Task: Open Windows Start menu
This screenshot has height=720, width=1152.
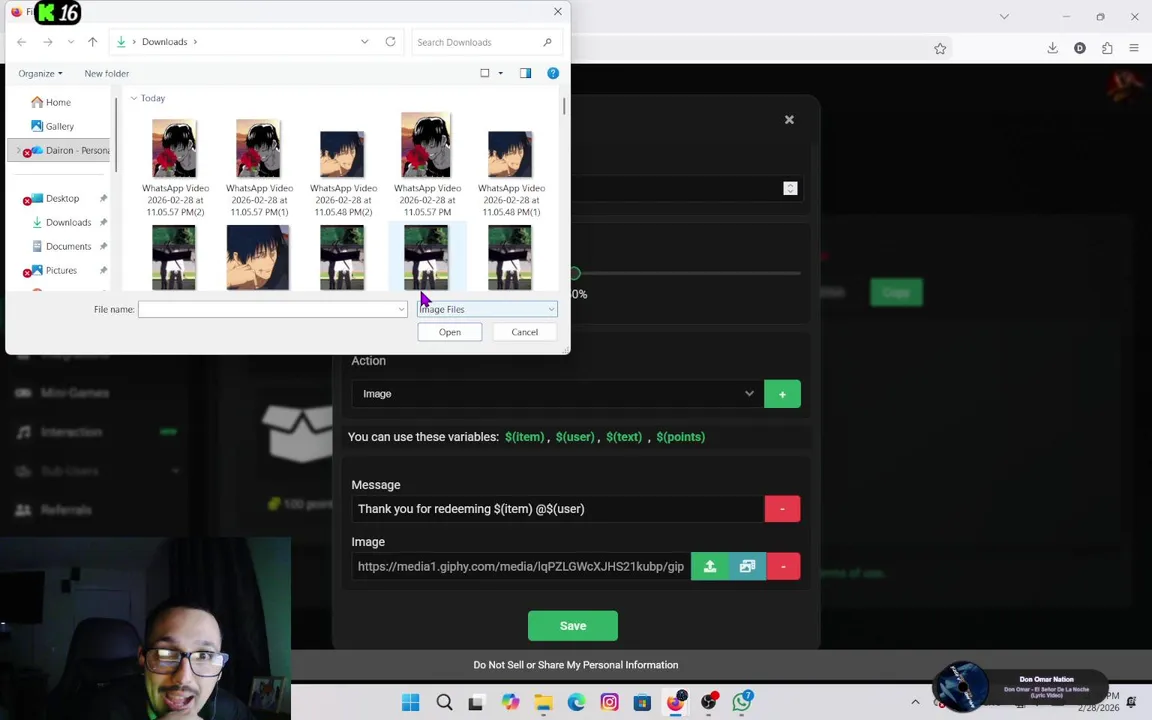Action: (x=411, y=702)
